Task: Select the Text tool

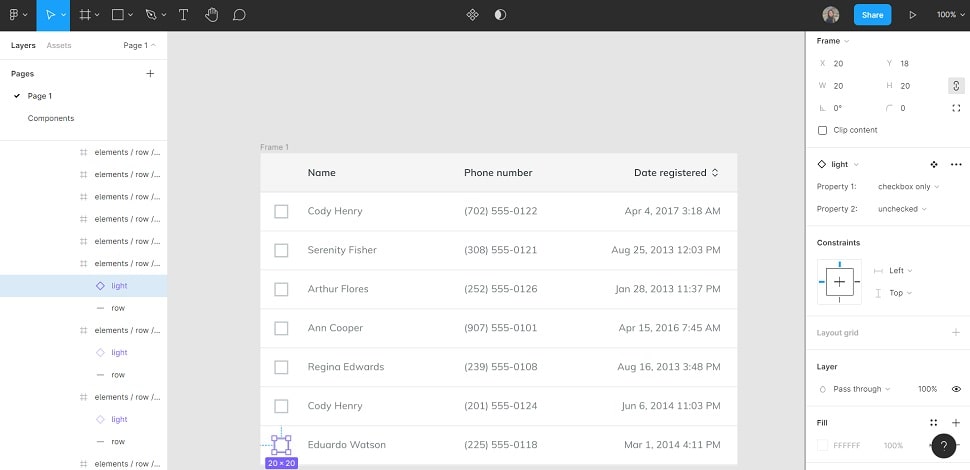Action: [183, 15]
